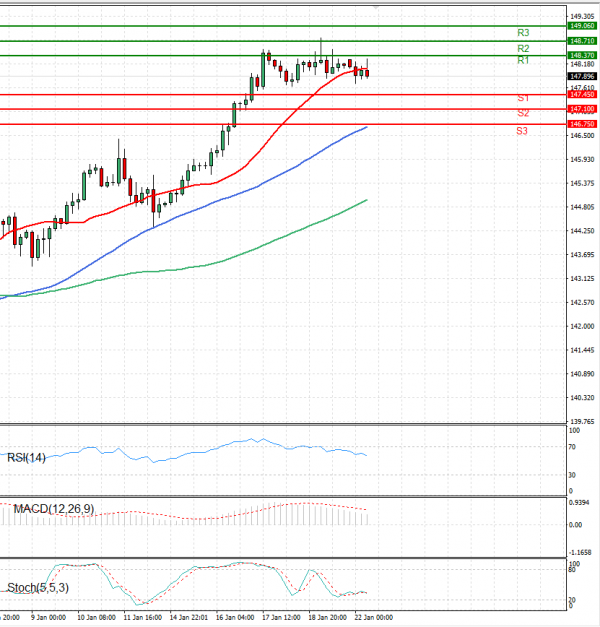Click the 139.765 price axis value
The image size is (600, 627).
pos(582,422)
